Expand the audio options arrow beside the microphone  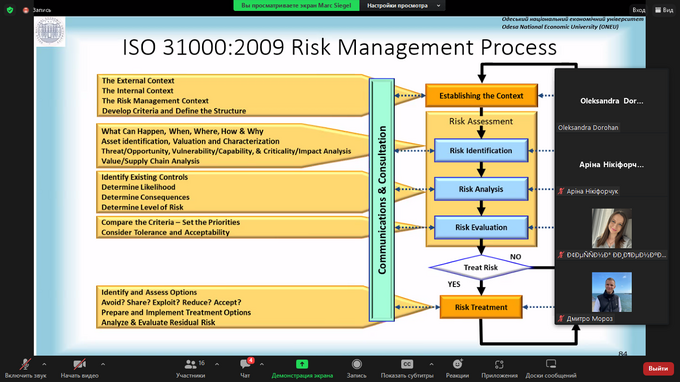(44, 364)
